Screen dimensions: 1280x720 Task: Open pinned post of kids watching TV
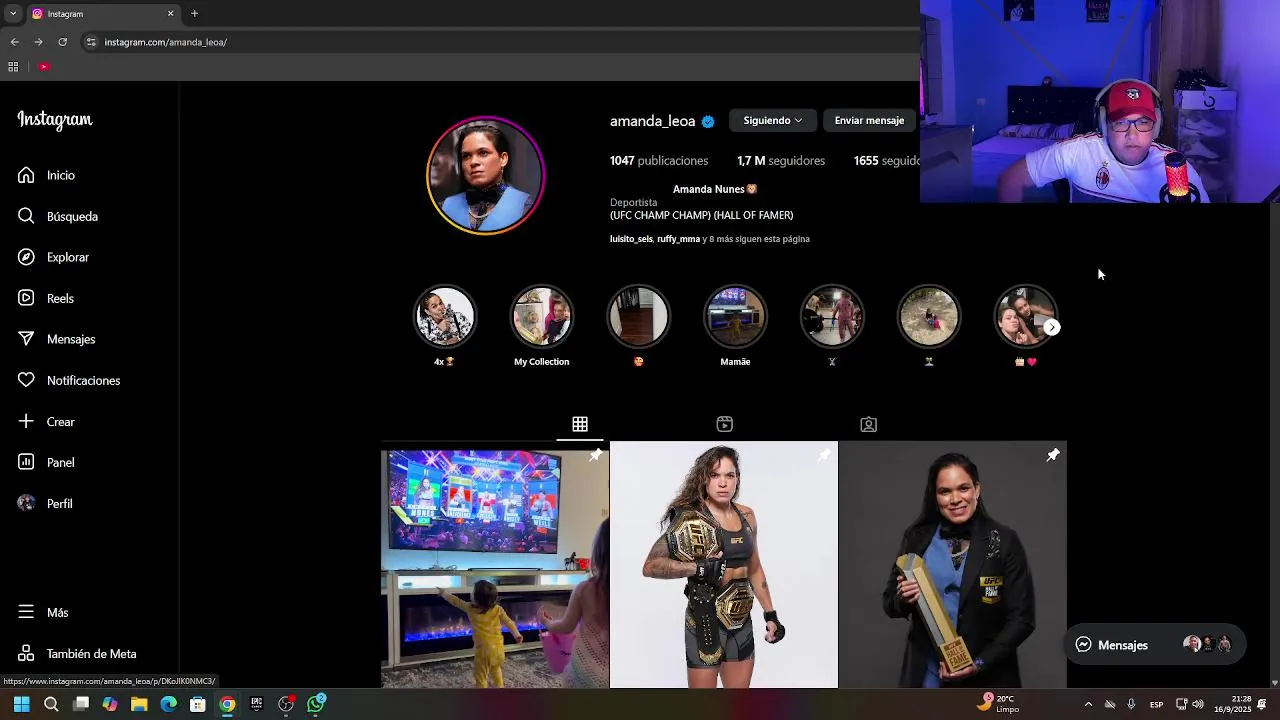click(494, 565)
